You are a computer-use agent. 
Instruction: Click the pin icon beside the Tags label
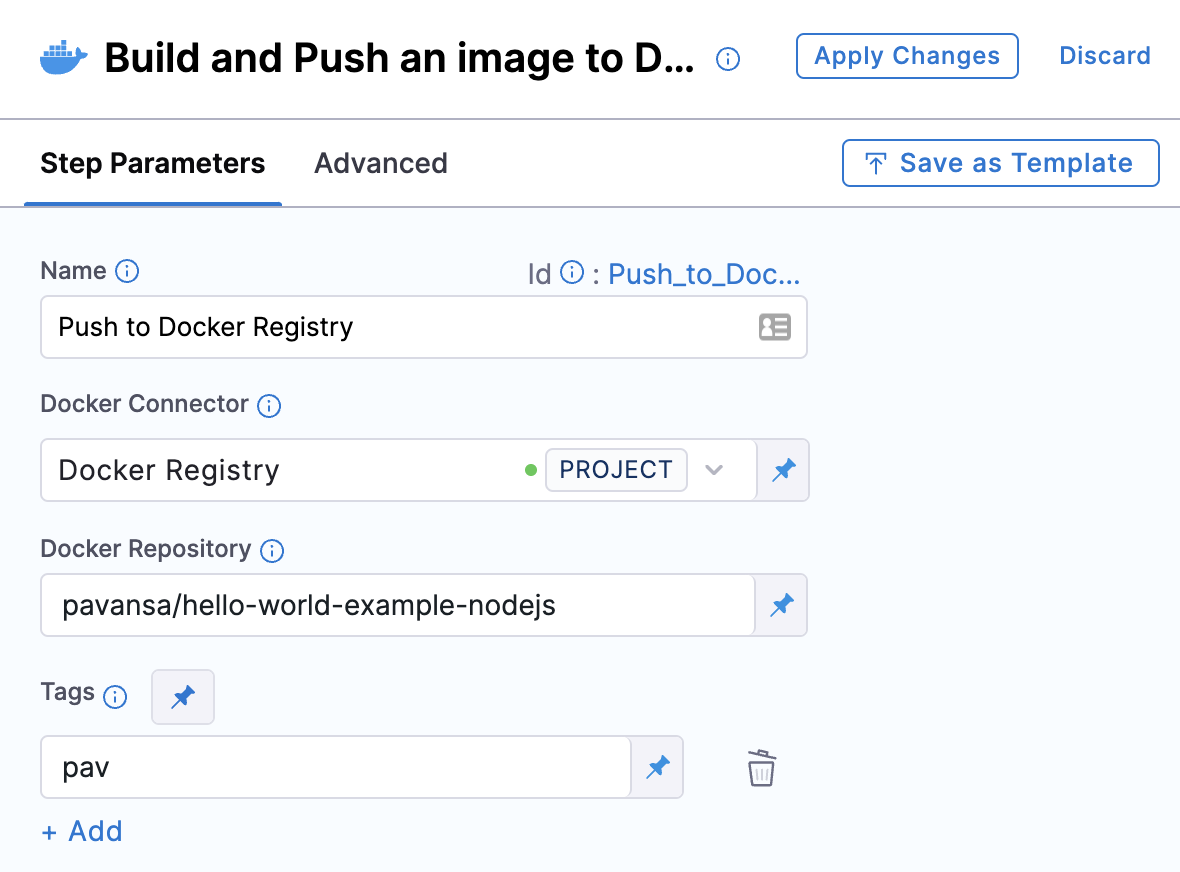(x=182, y=696)
